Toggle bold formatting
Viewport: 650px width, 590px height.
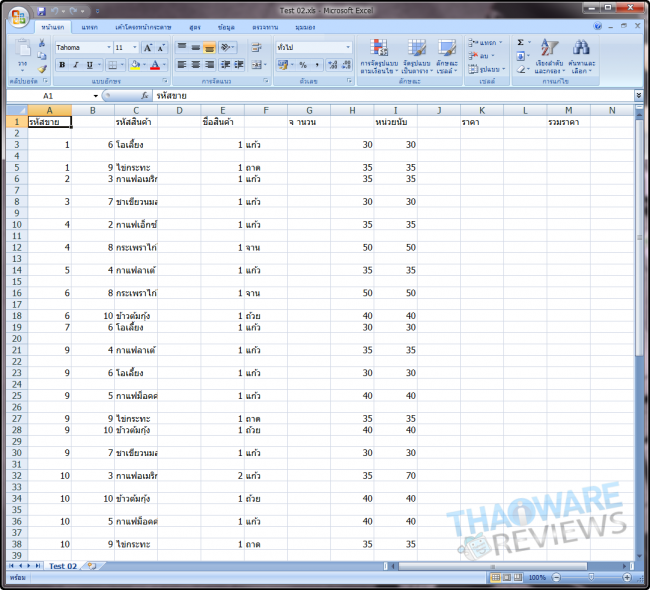(62, 65)
